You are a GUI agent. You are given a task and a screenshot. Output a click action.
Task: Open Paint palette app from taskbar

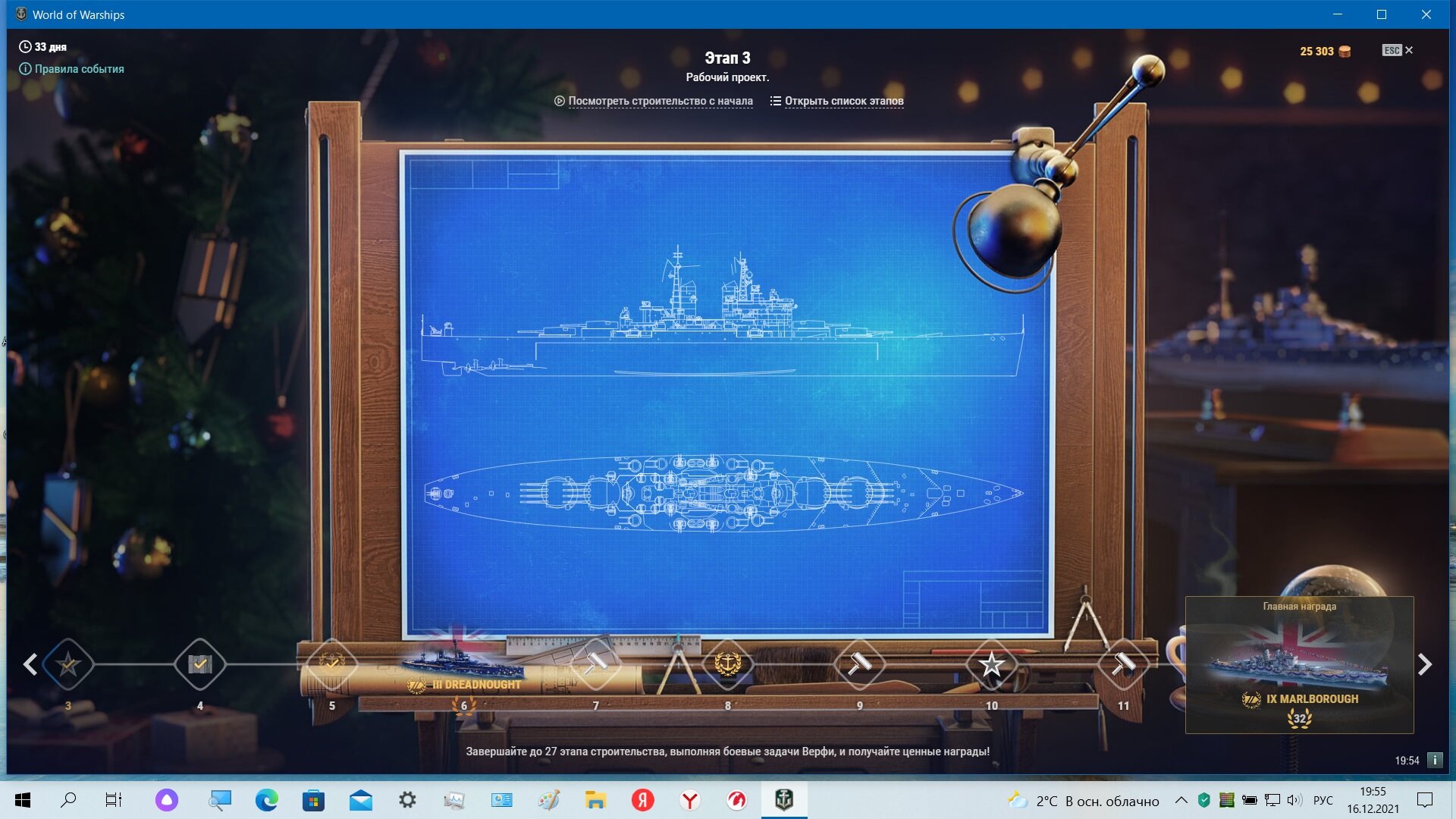(x=548, y=800)
